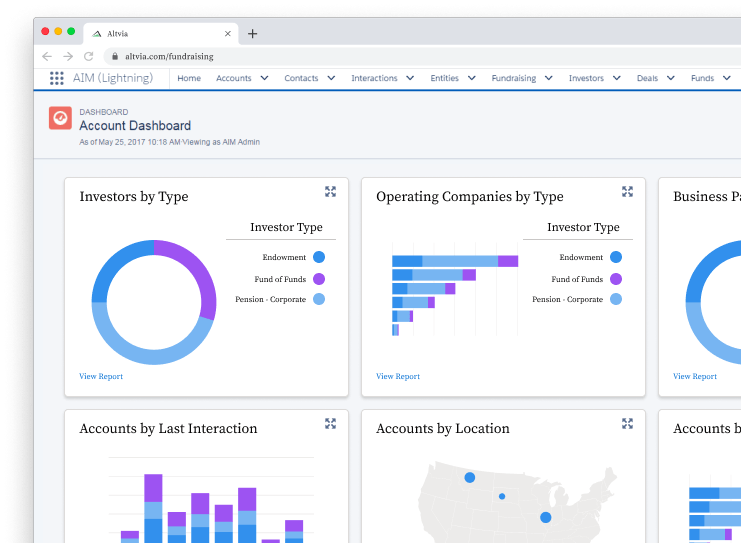Click Pension - Corporate swatch in Investors by Type
This screenshot has height=543, width=741.
(319, 299)
